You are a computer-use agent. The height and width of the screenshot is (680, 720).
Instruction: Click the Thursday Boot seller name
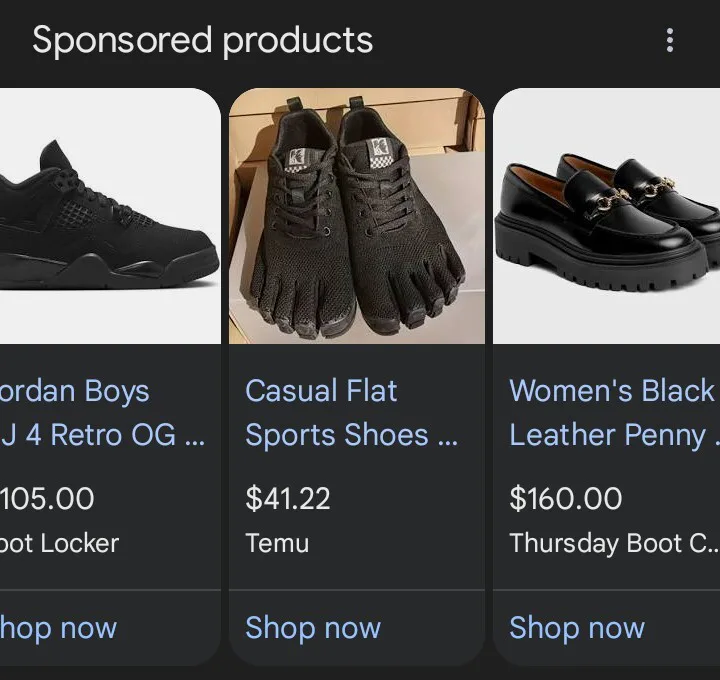click(612, 544)
